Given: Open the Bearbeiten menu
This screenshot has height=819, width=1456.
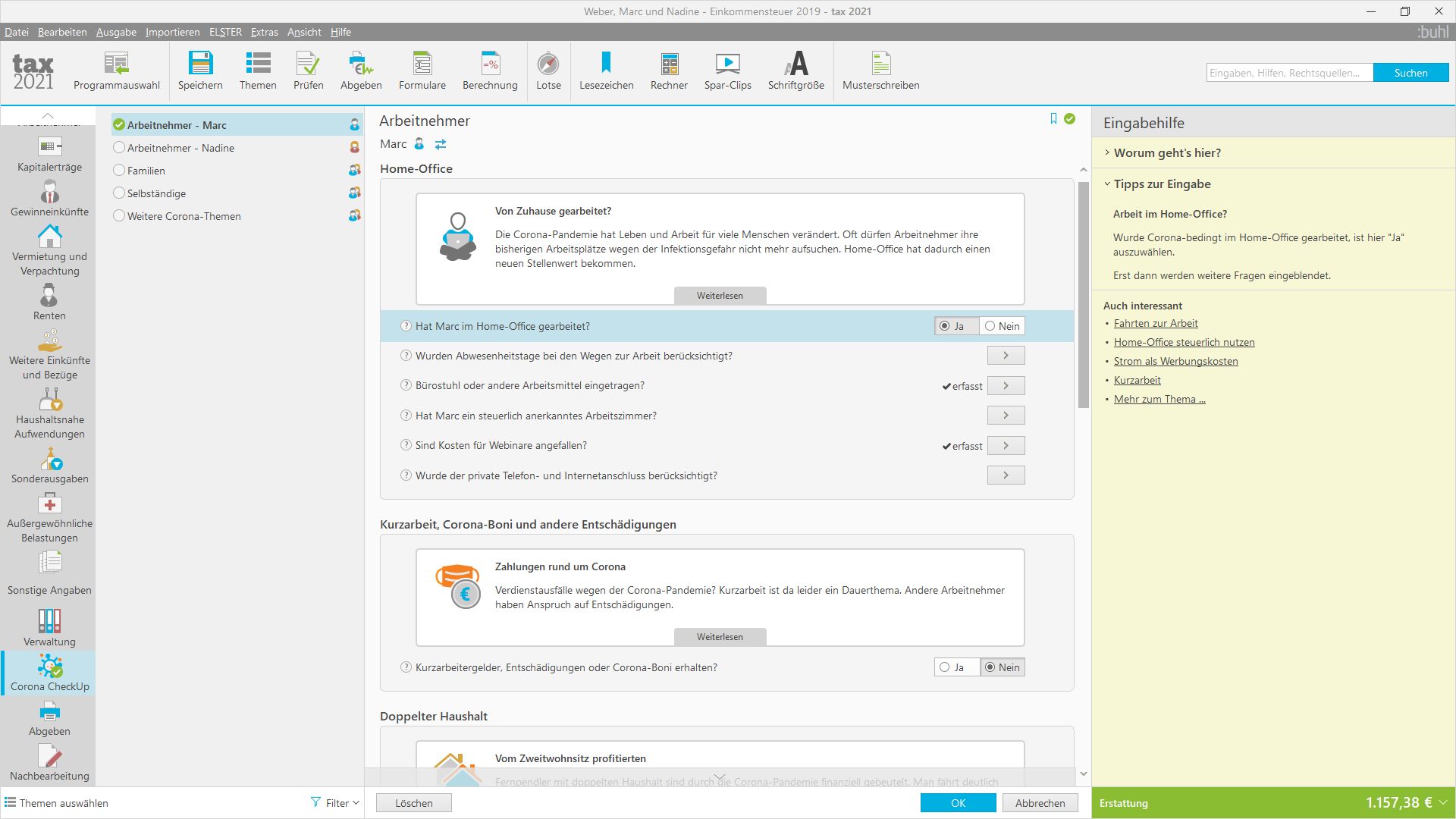Looking at the screenshot, I should point(62,32).
